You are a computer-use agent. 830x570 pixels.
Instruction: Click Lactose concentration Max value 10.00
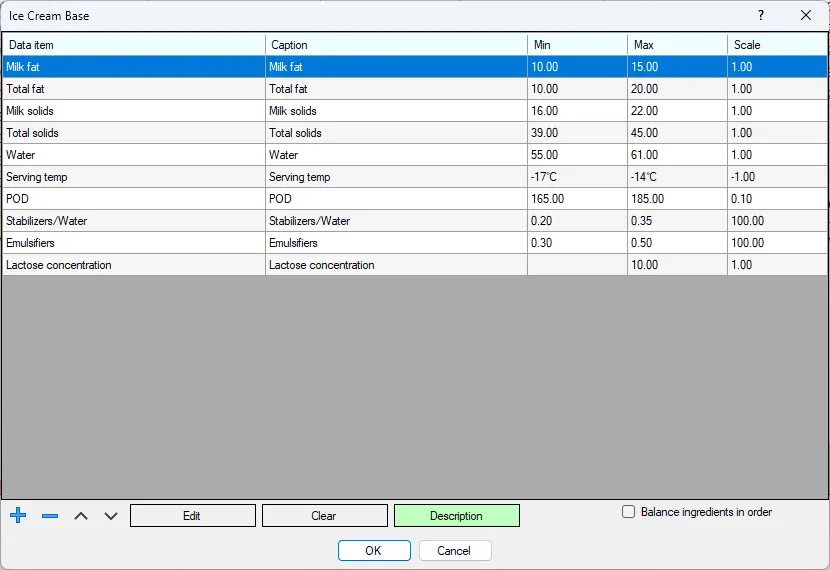click(x=678, y=265)
